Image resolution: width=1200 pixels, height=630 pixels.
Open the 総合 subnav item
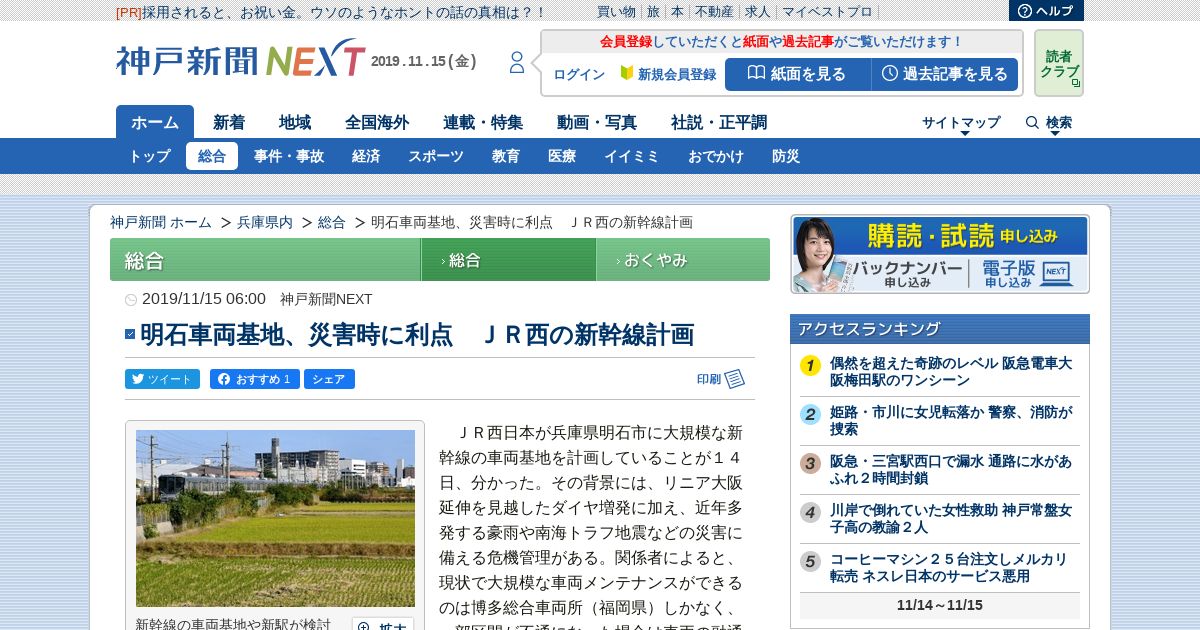(212, 156)
